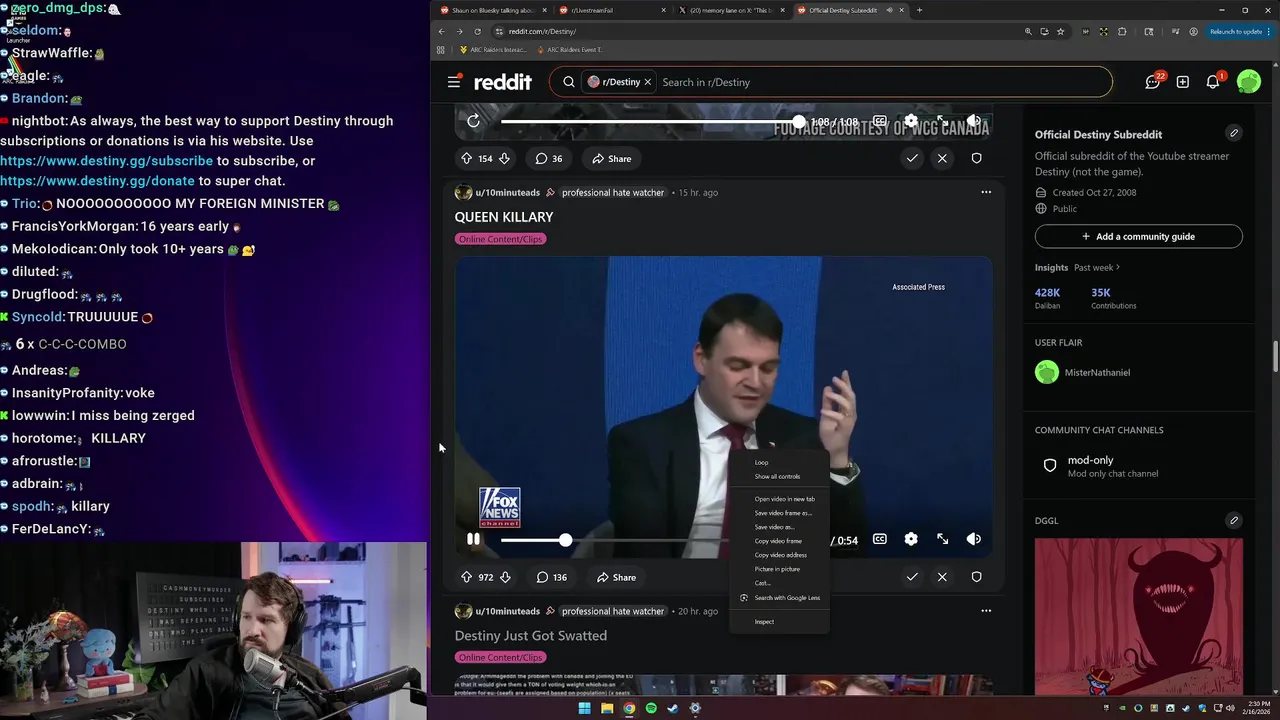The width and height of the screenshot is (1280, 720).
Task: Edit the DGGL widget with pencil icon
Action: 1234,521
